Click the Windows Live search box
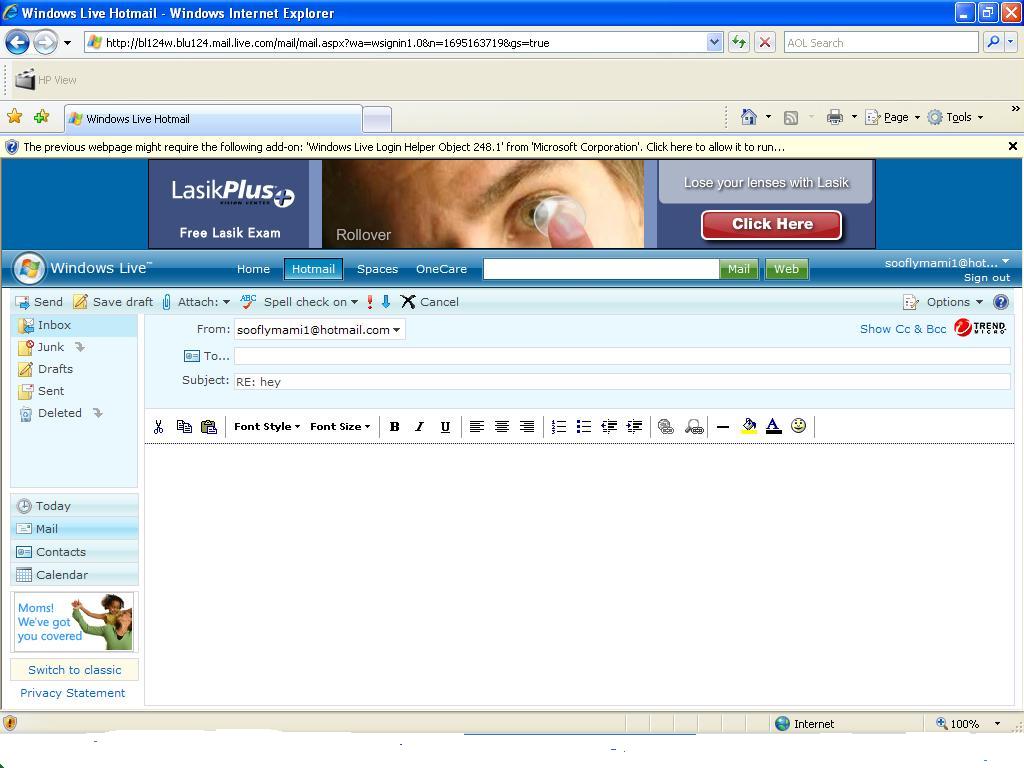The width and height of the screenshot is (1024, 768). [x=601, y=269]
